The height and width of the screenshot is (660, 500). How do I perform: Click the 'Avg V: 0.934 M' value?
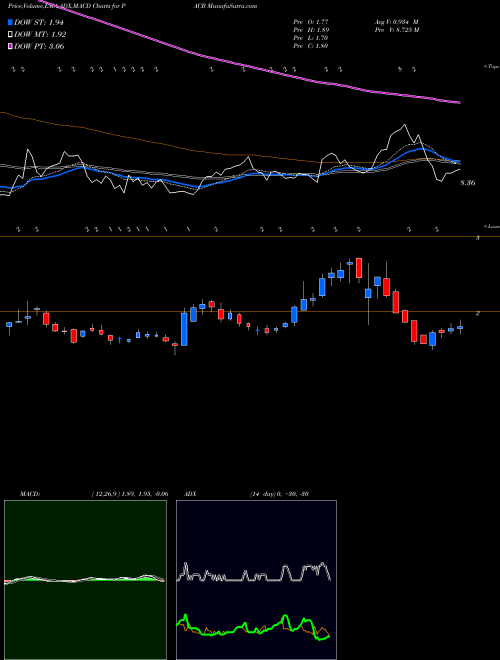[x=396, y=22]
